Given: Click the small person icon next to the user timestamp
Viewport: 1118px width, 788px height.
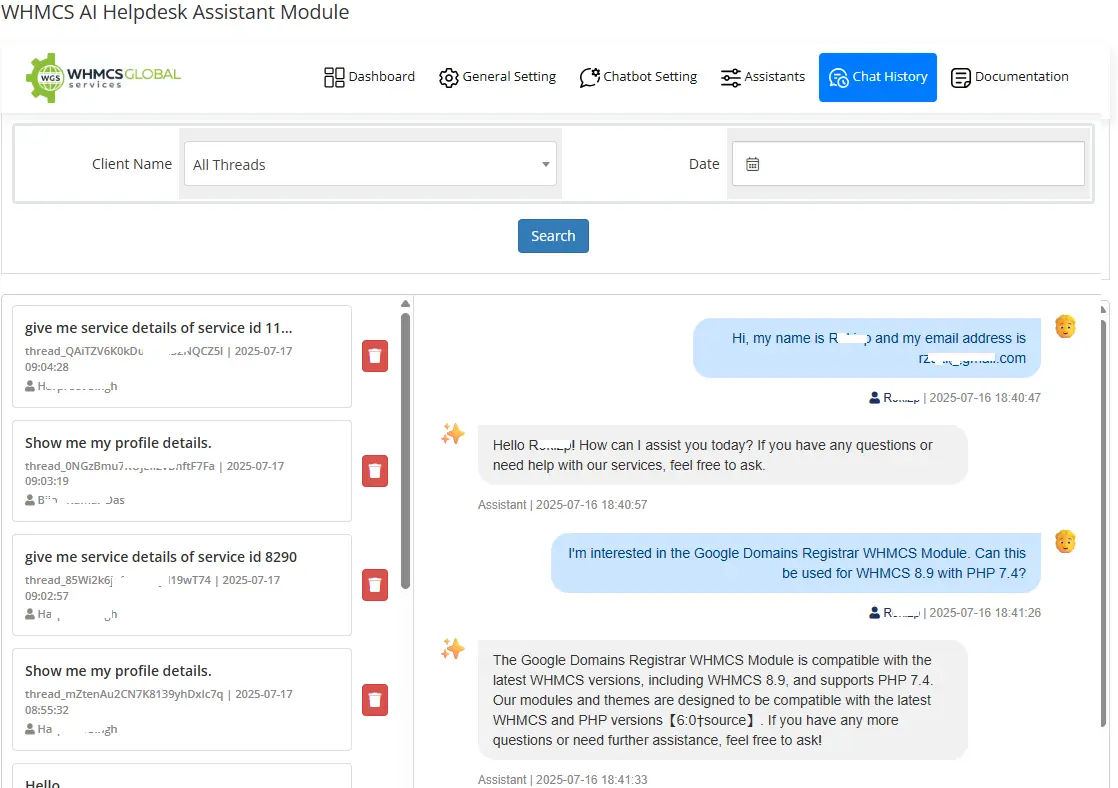Looking at the screenshot, I should click(x=874, y=397).
